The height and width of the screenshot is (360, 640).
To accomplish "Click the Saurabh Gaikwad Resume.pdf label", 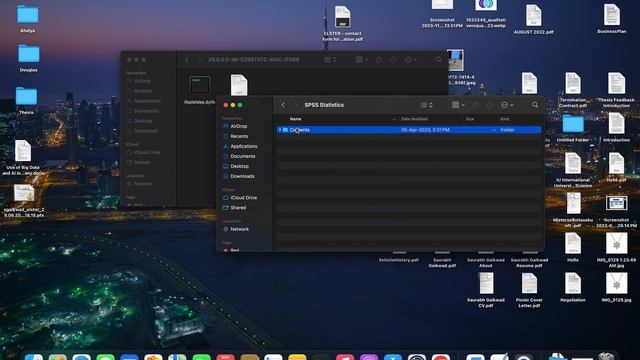I will click(x=529, y=262).
